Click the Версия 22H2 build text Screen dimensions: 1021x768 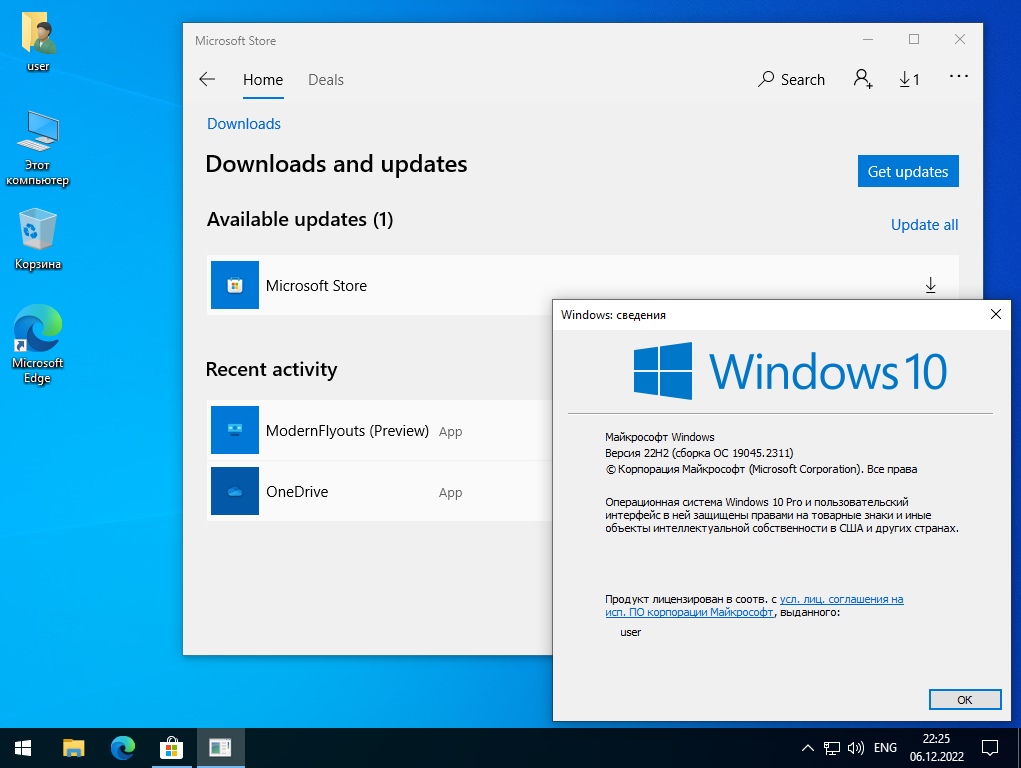tap(699, 453)
